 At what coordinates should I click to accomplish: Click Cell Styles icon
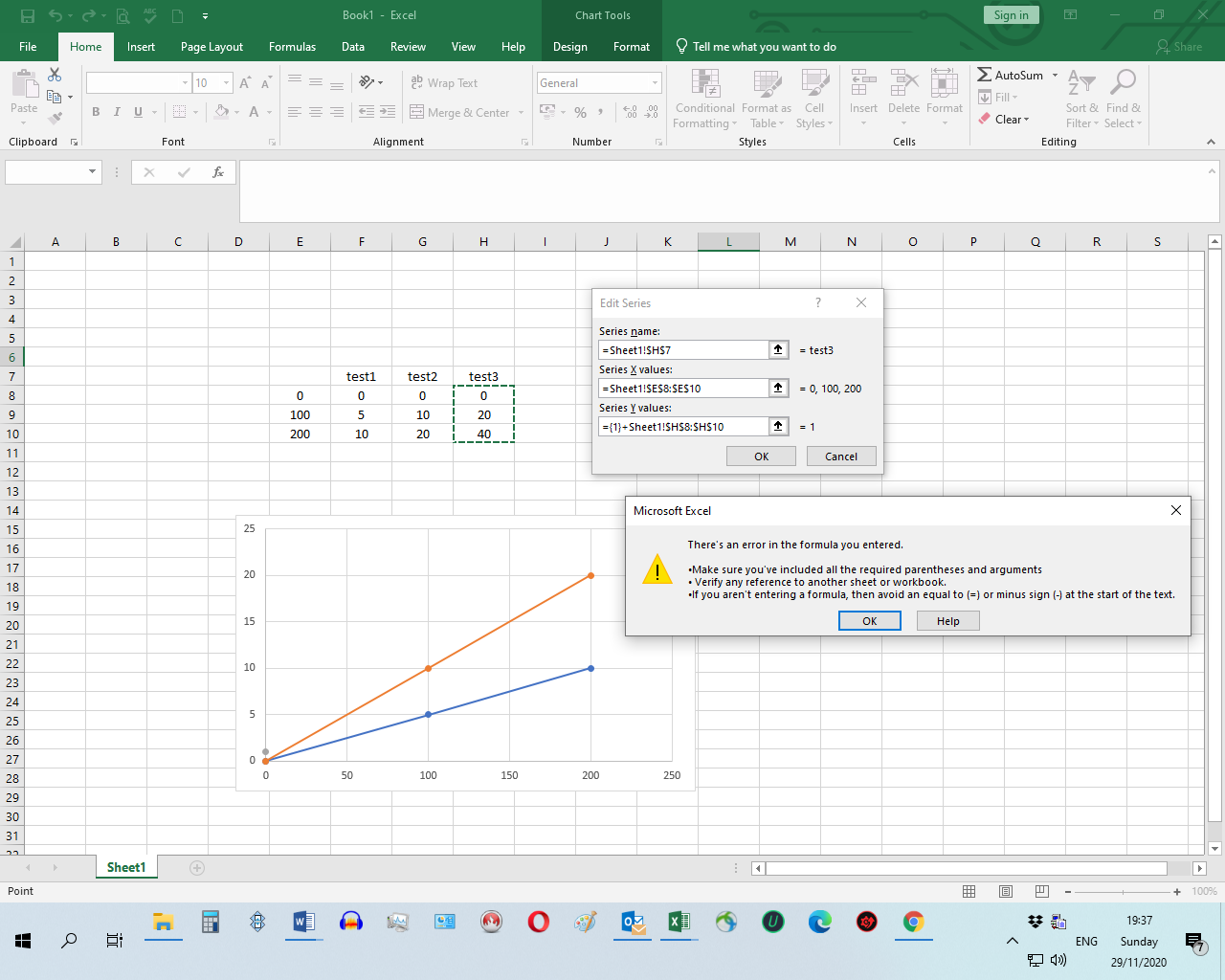point(814,84)
